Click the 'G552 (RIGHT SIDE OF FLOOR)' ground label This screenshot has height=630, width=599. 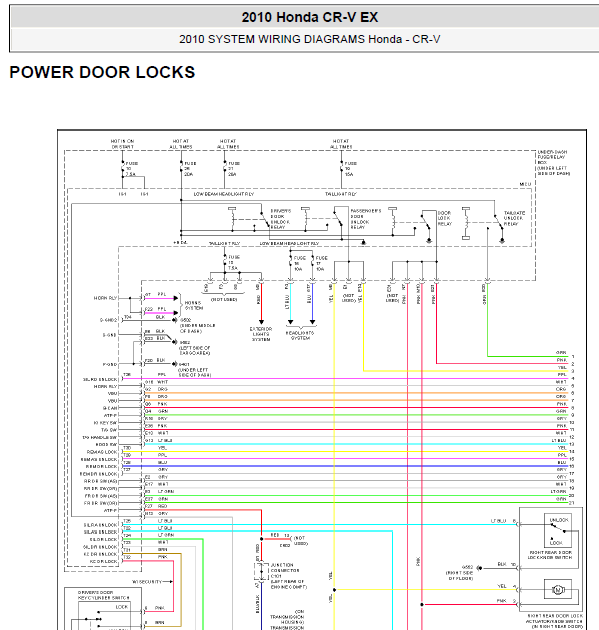[461, 573]
